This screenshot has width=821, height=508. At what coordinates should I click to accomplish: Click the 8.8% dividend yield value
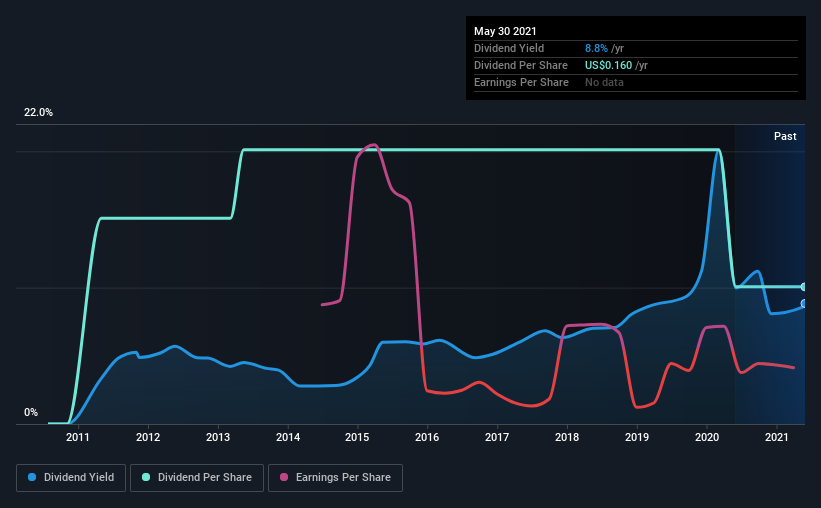(596, 48)
